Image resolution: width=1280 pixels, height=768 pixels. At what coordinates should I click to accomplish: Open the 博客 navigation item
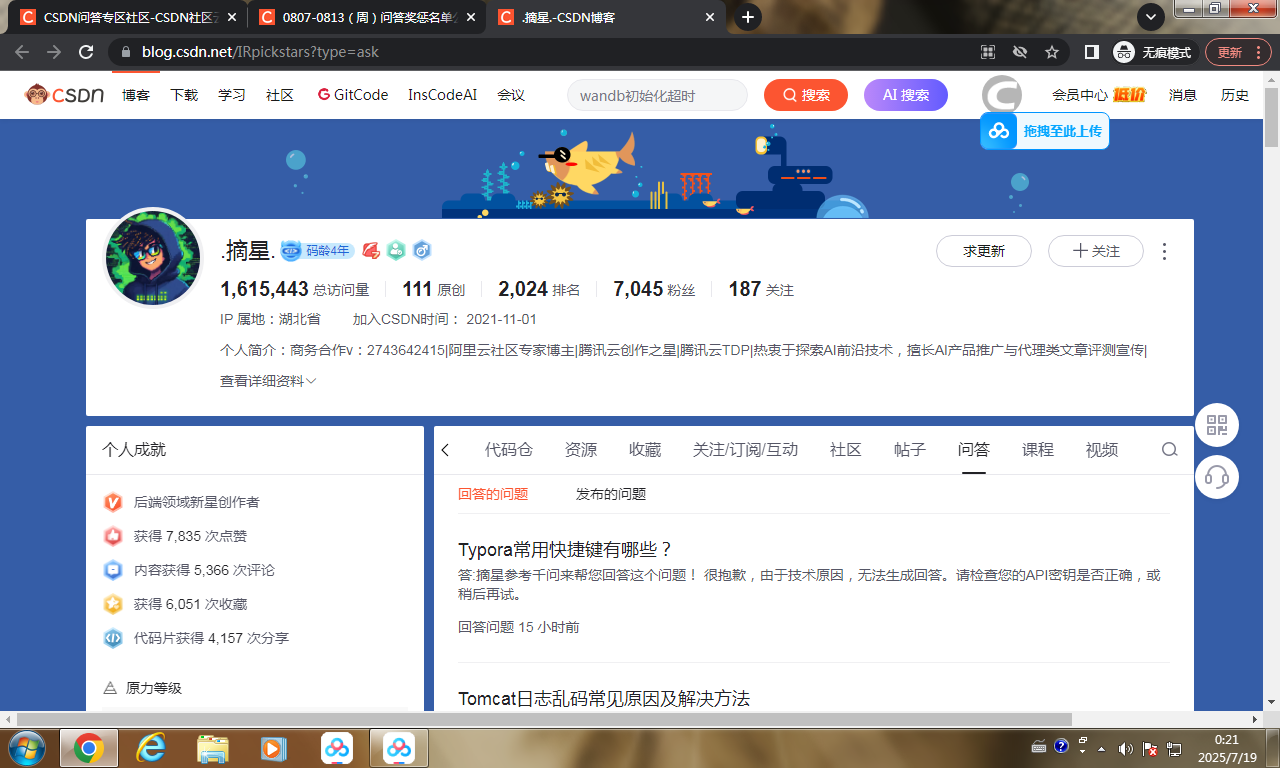click(x=136, y=95)
